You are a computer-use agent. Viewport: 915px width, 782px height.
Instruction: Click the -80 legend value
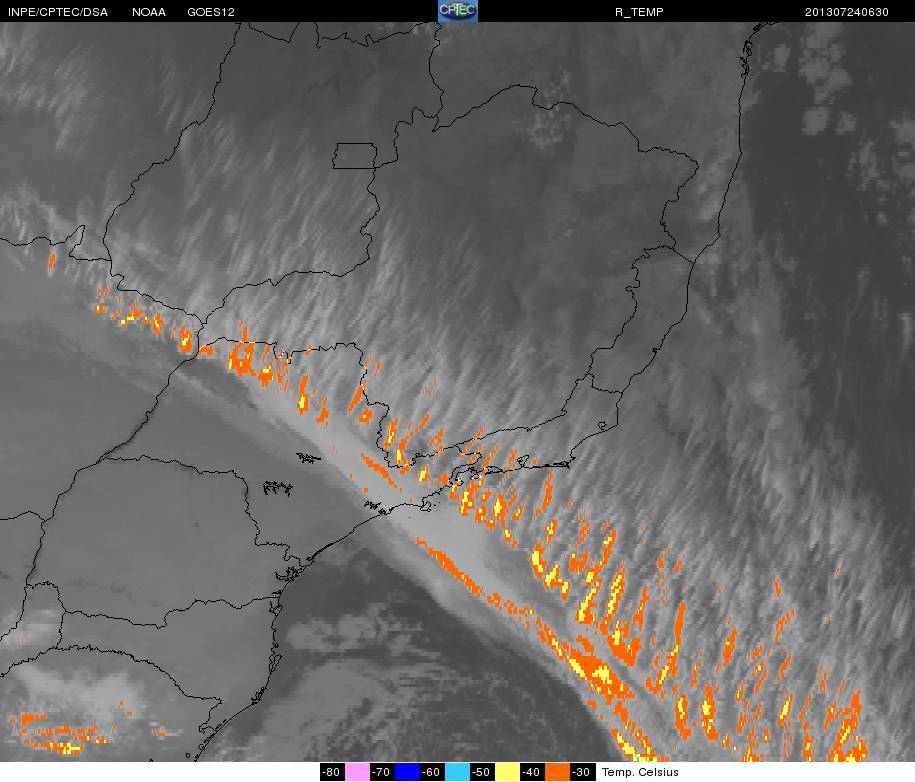(x=331, y=772)
